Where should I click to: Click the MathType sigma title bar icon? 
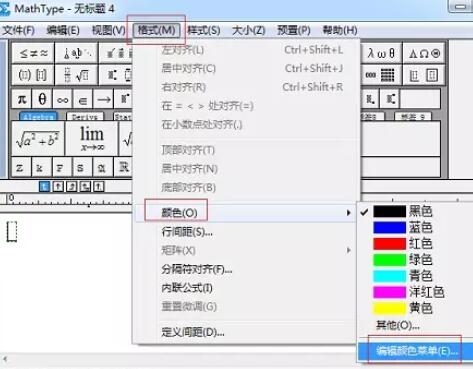tap(5, 9)
